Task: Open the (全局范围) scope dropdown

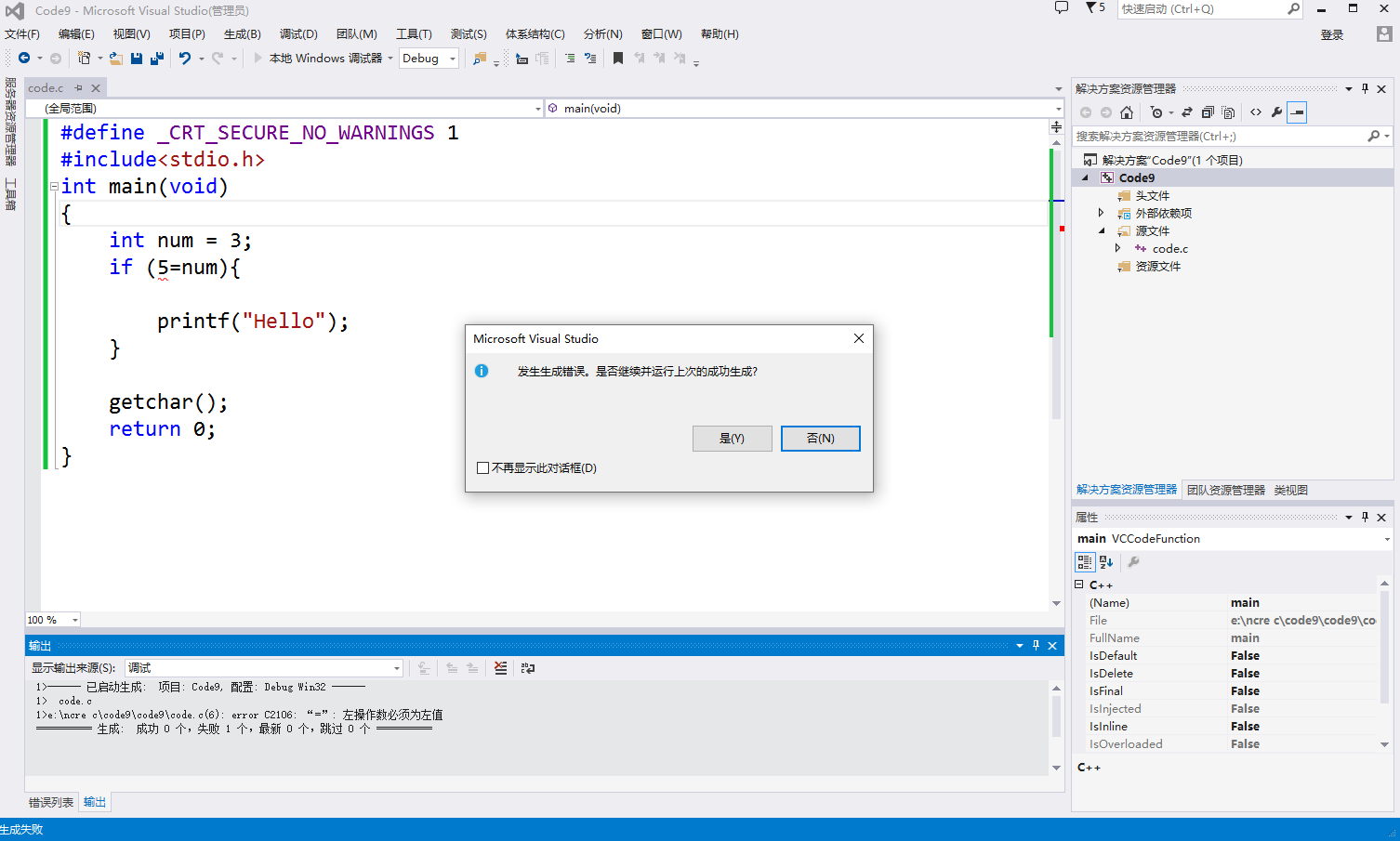Action: tap(284, 109)
